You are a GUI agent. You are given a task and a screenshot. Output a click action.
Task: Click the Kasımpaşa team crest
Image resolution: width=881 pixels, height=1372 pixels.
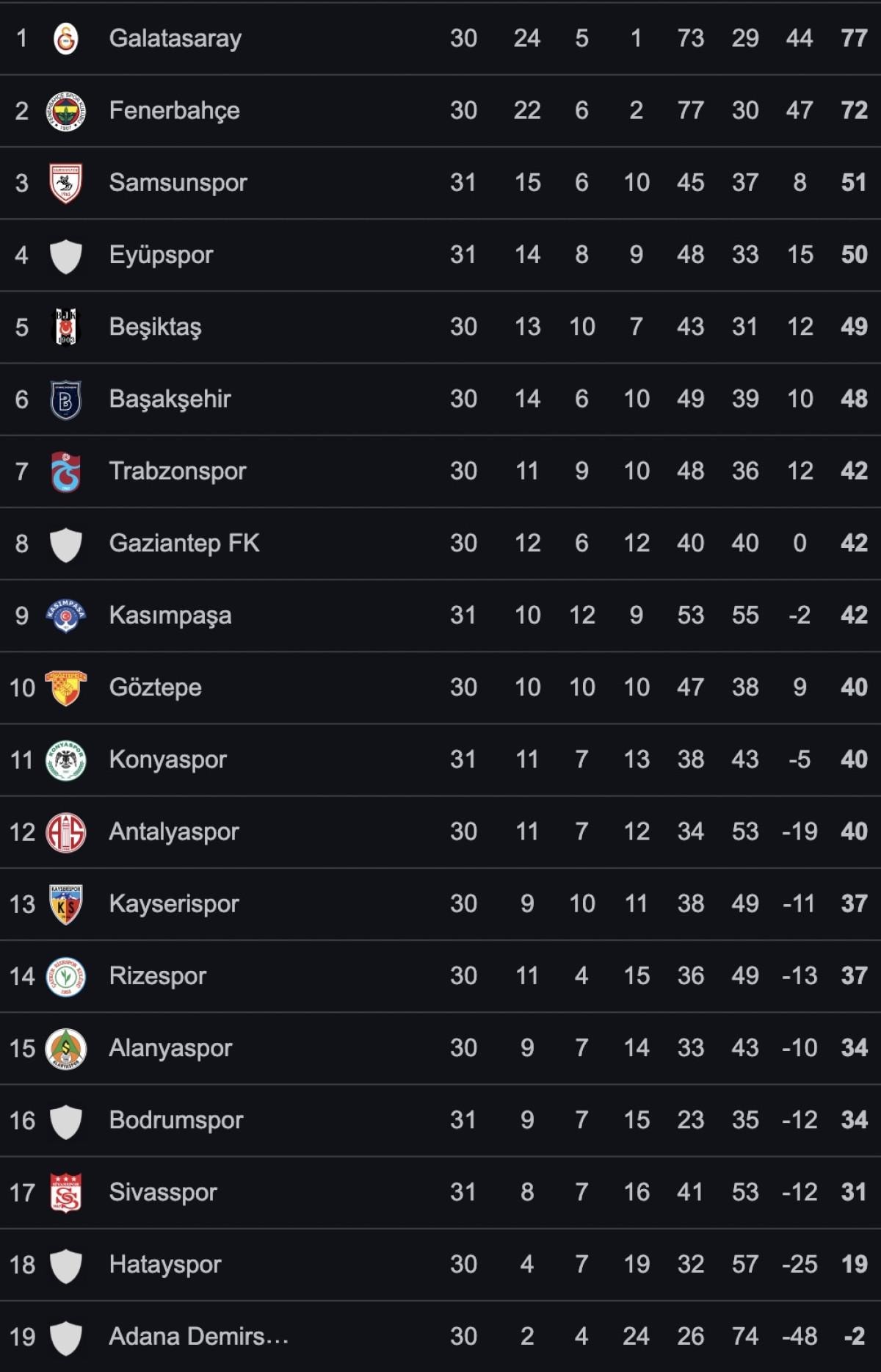click(x=66, y=615)
